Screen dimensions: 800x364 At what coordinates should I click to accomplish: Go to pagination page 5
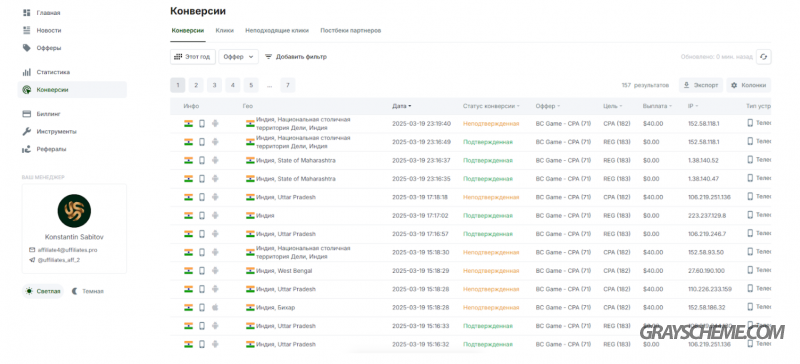pos(251,85)
